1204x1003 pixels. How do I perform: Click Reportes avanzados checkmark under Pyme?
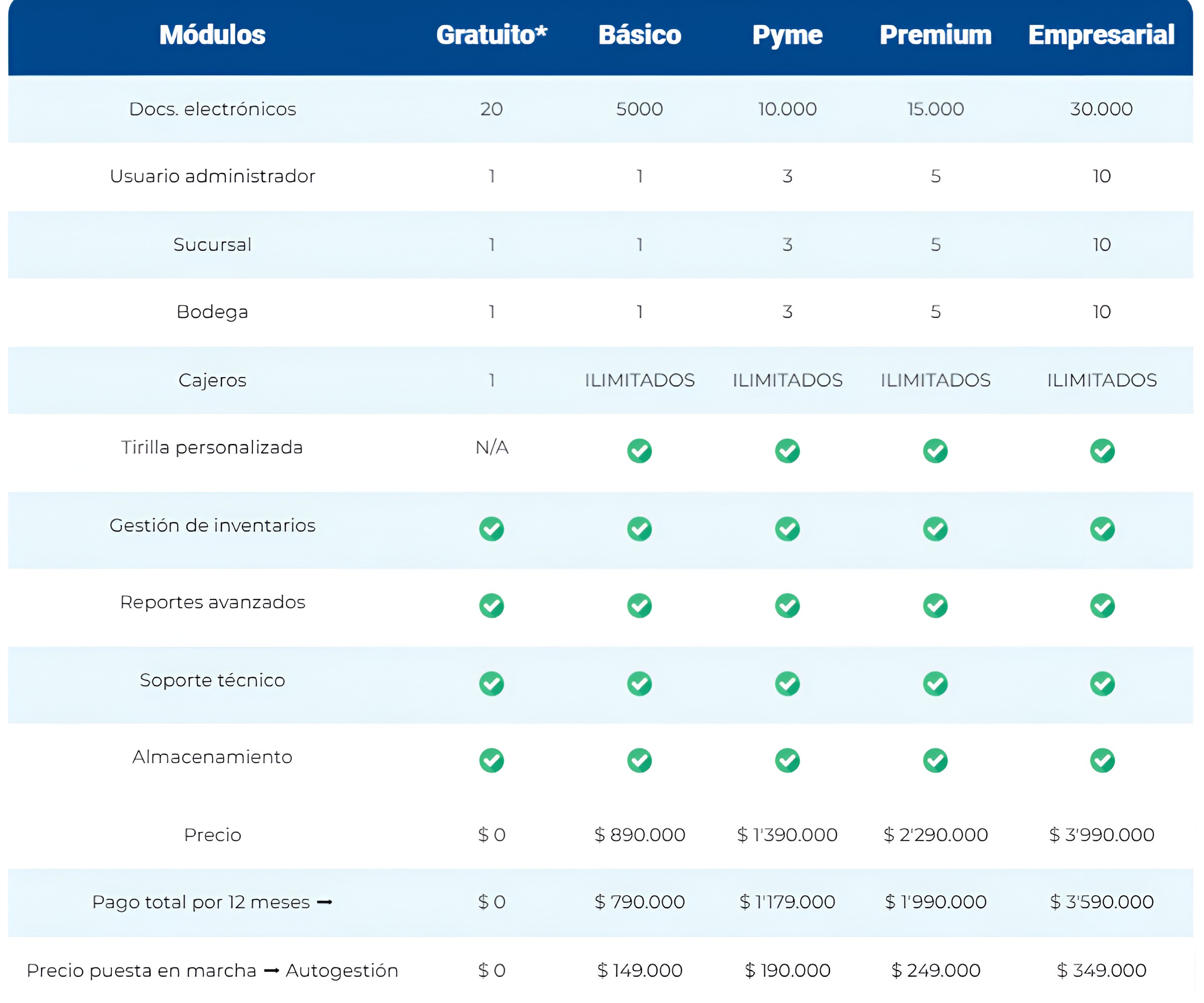[x=787, y=605]
